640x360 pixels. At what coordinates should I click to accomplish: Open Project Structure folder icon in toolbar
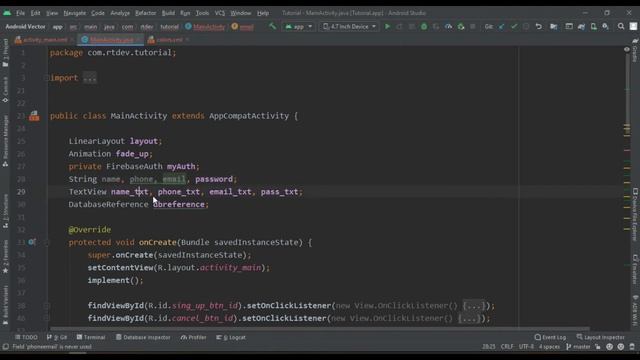553,27
